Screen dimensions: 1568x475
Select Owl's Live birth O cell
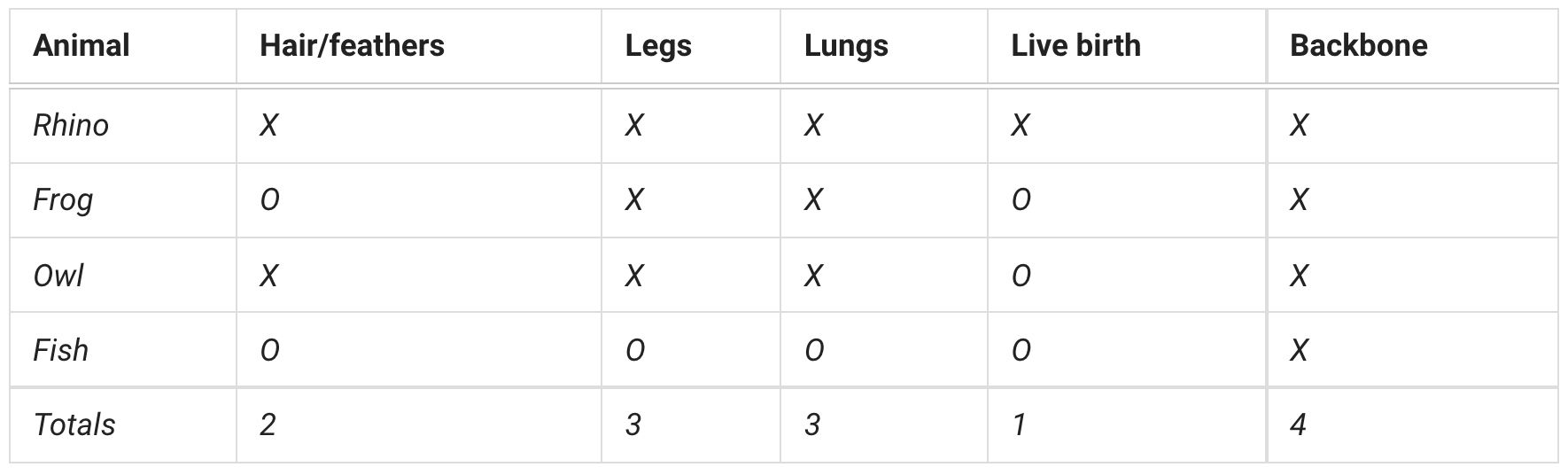[1021, 276]
